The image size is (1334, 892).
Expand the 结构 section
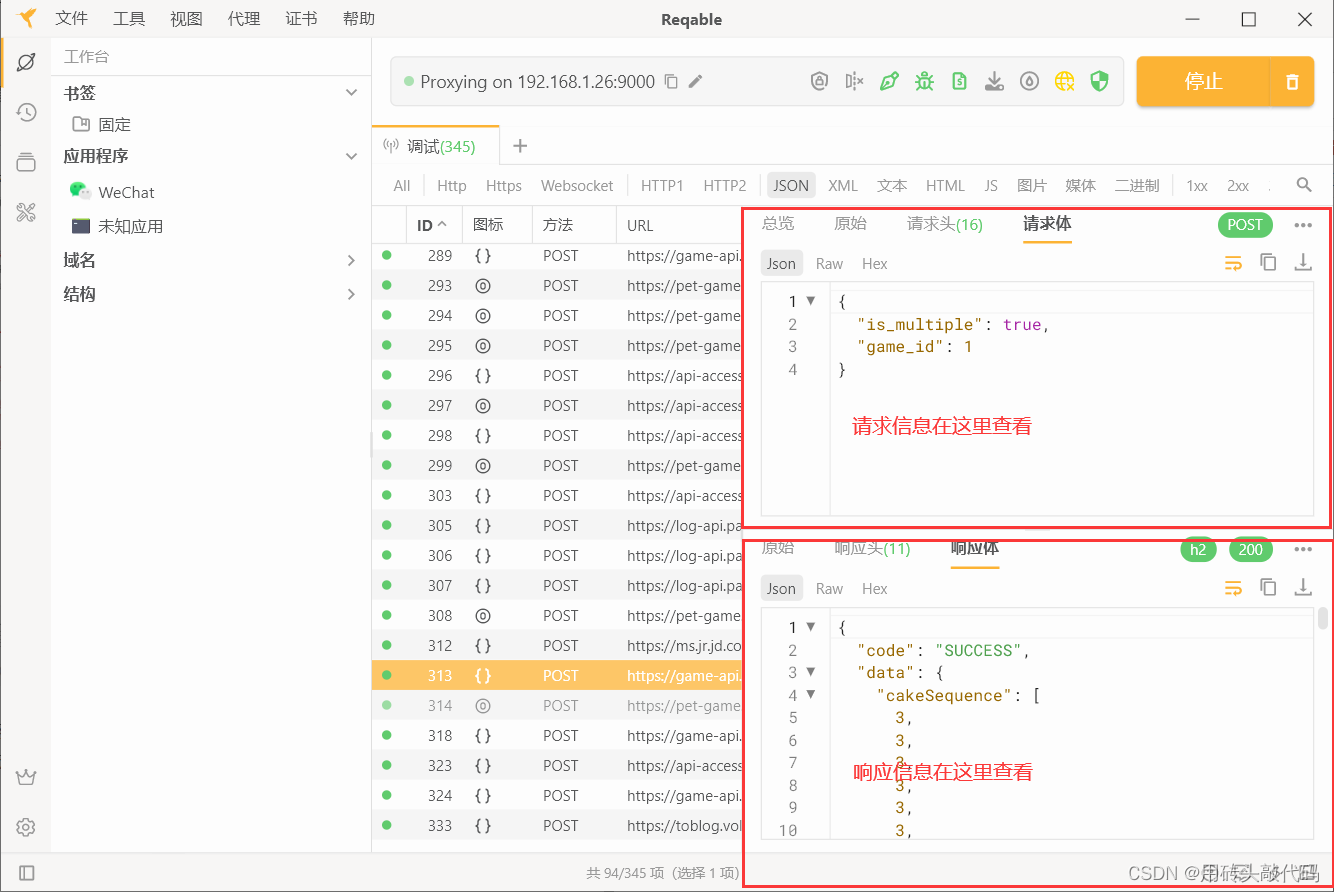point(351,294)
